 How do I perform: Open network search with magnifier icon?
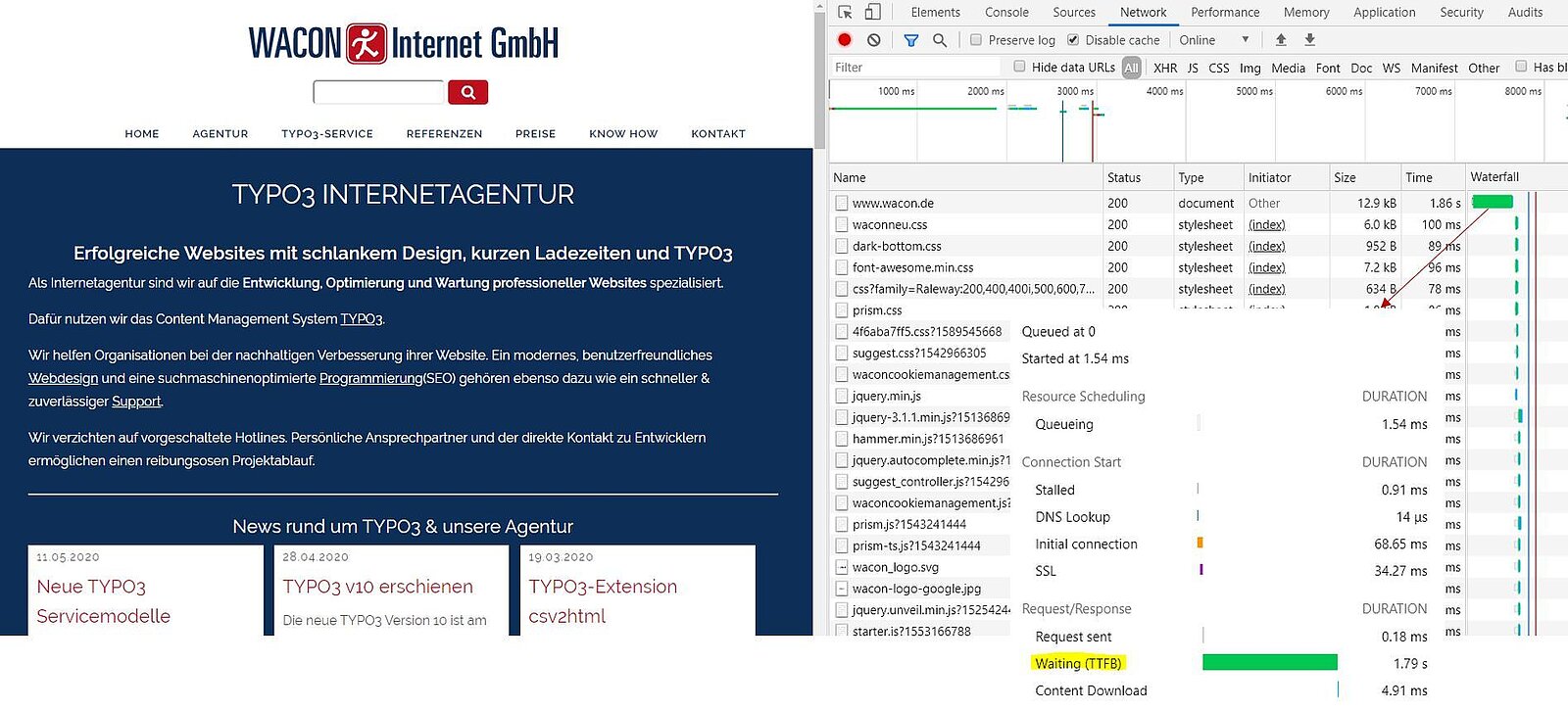[939, 40]
